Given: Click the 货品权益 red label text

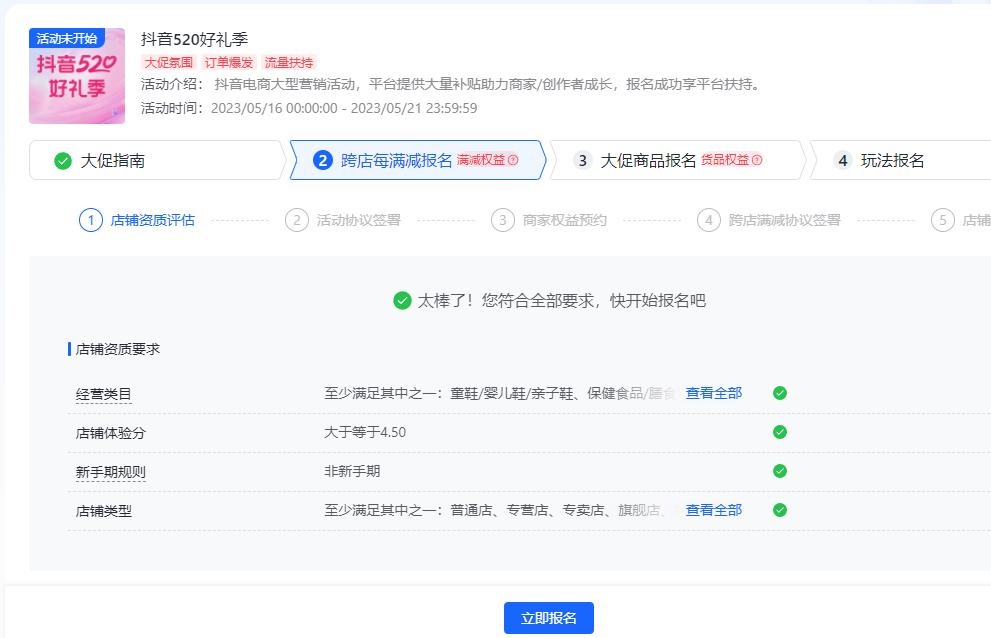Looking at the screenshot, I should 725,160.
